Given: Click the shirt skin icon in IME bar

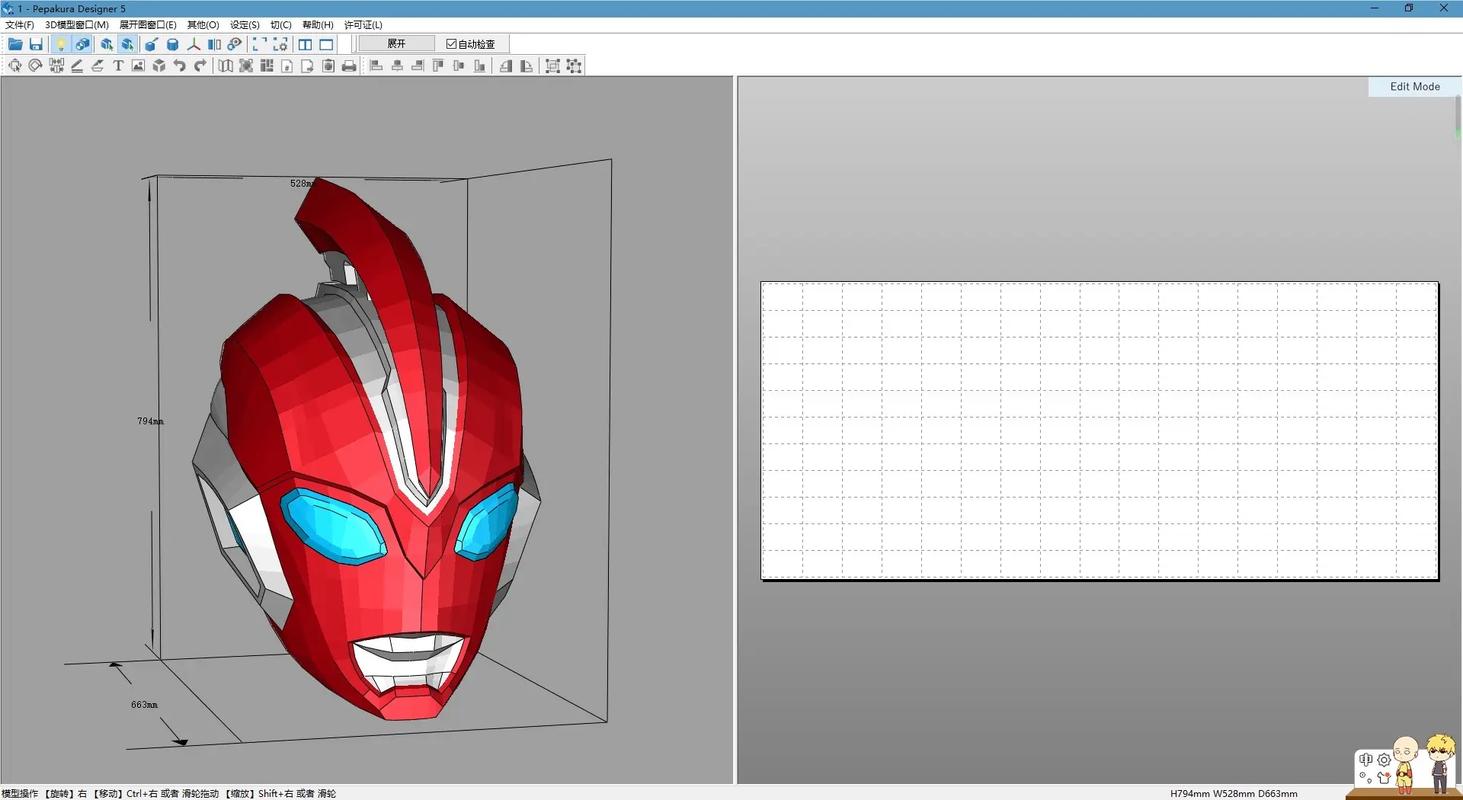Looking at the screenshot, I should tap(1384, 777).
